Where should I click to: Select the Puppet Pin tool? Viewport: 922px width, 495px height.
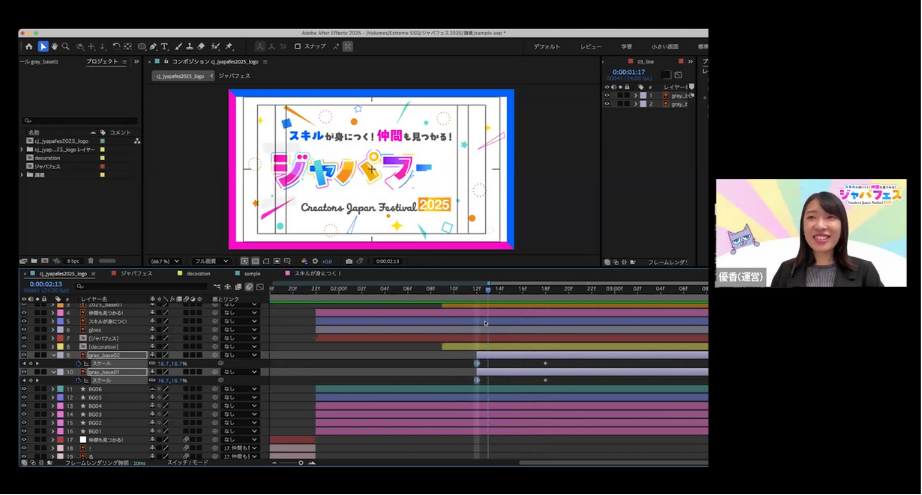[x=229, y=46]
